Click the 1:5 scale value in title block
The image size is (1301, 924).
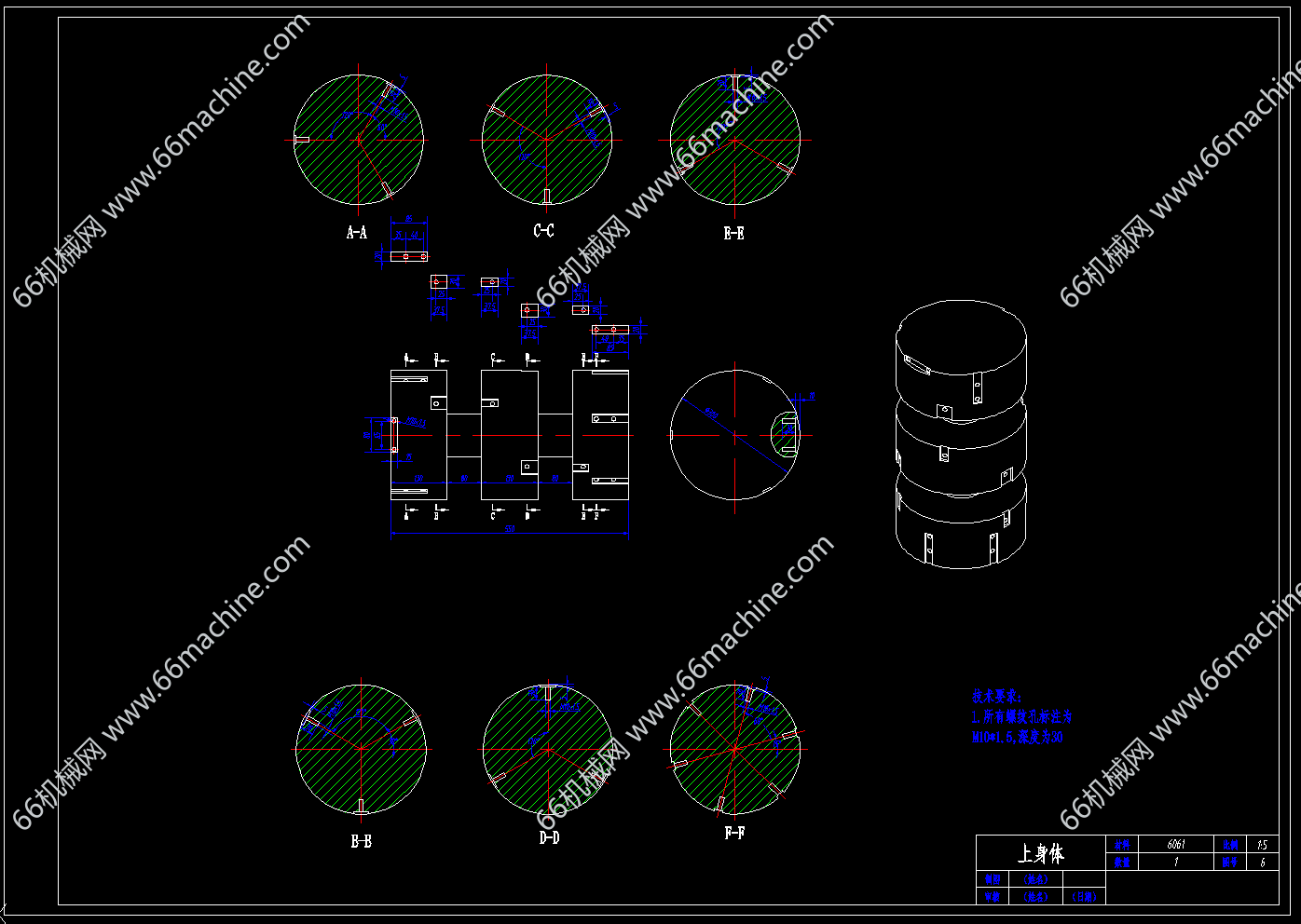click(x=1262, y=845)
